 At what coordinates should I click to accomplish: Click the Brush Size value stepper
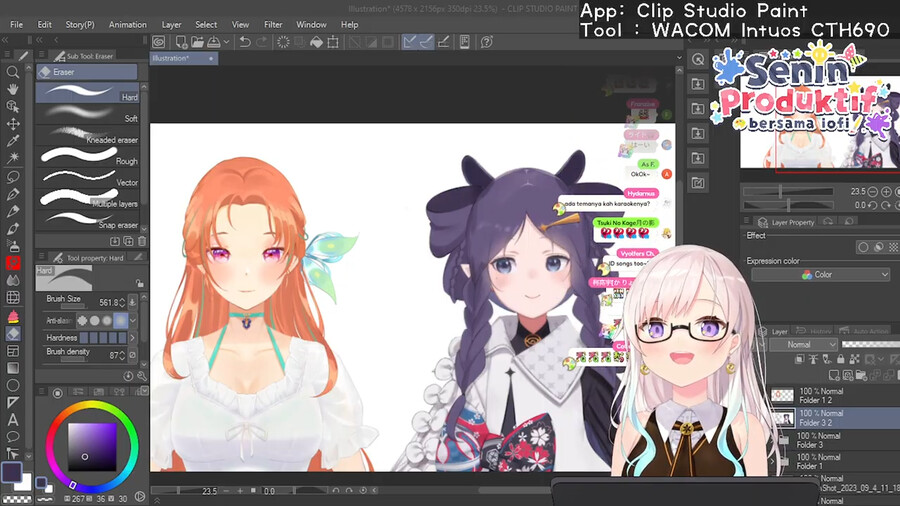[x=124, y=302]
